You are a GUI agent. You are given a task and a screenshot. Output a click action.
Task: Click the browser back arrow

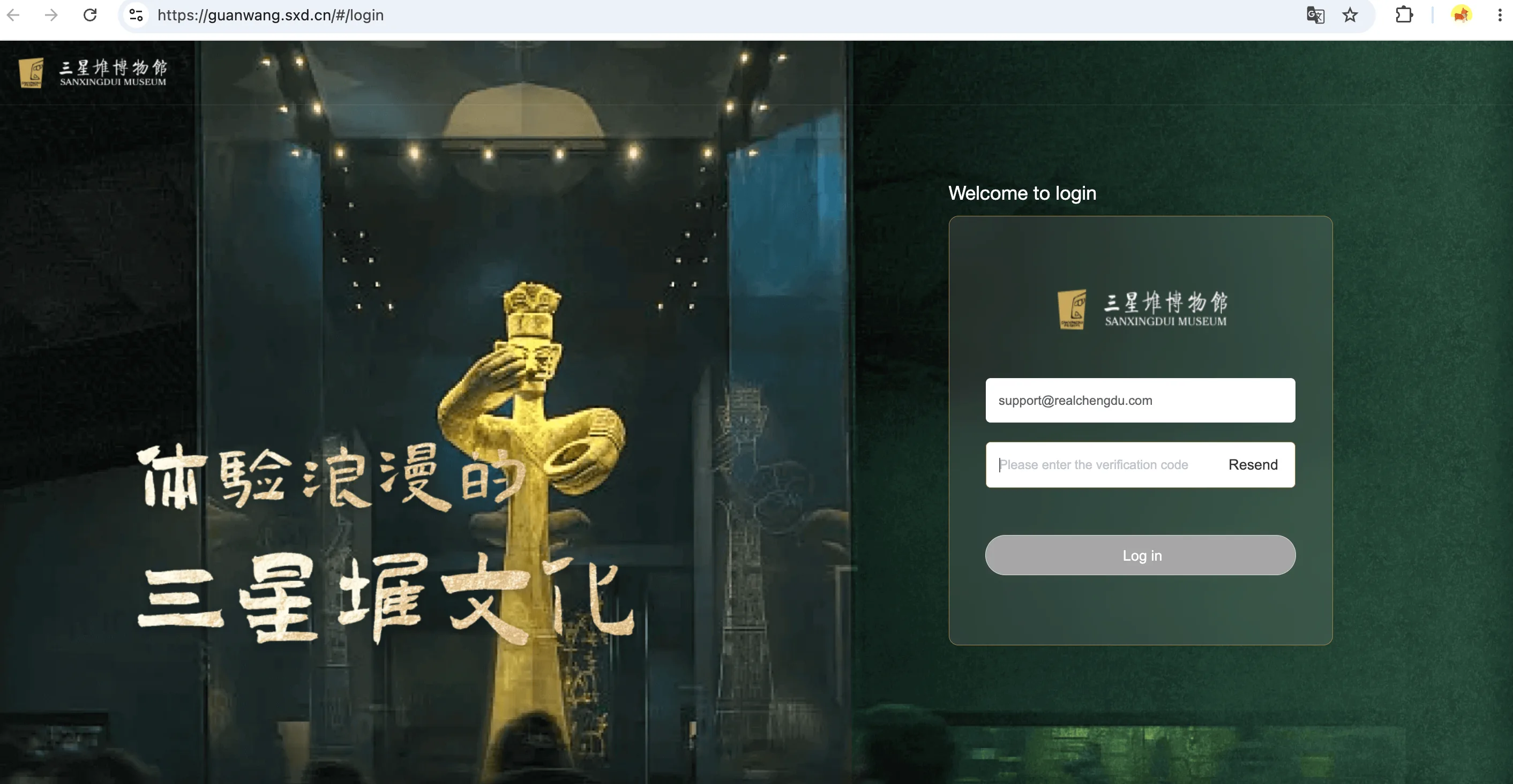(x=13, y=16)
